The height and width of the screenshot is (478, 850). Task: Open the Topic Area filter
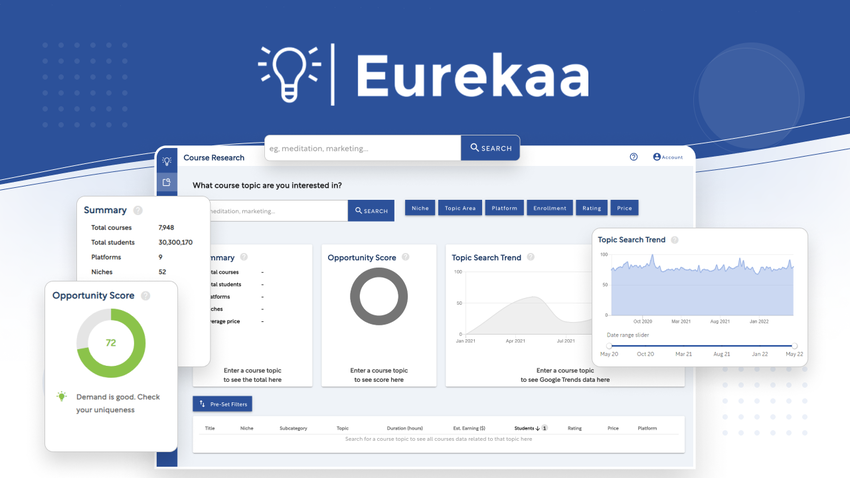[x=460, y=208]
